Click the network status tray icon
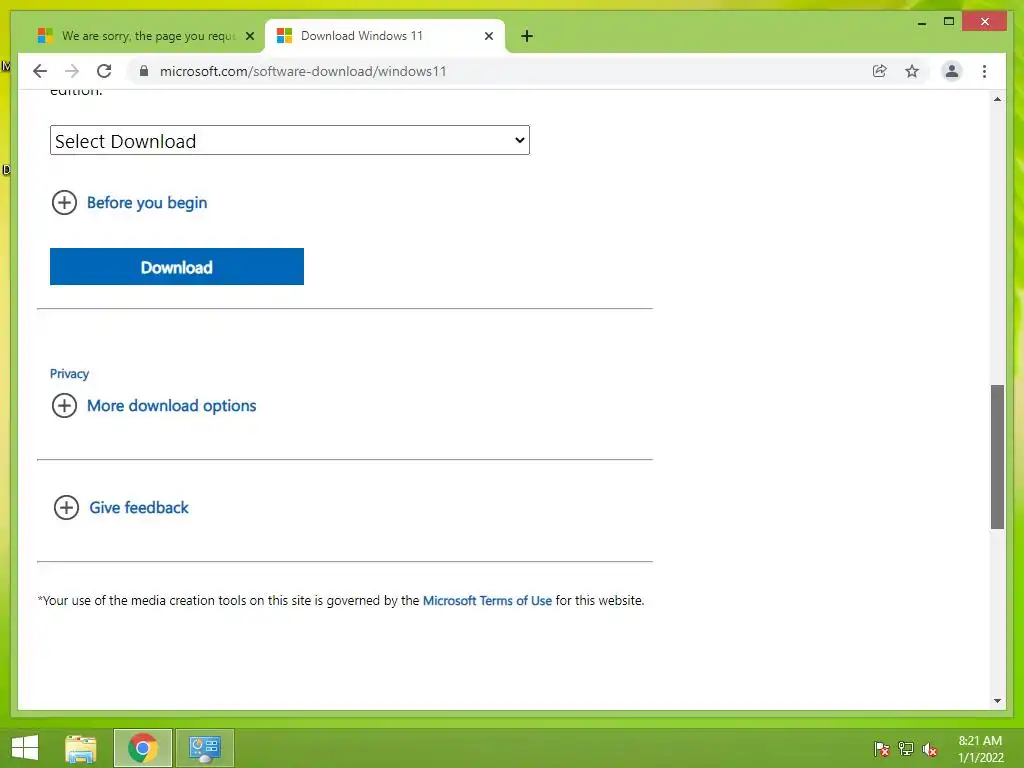 click(906, 749)
